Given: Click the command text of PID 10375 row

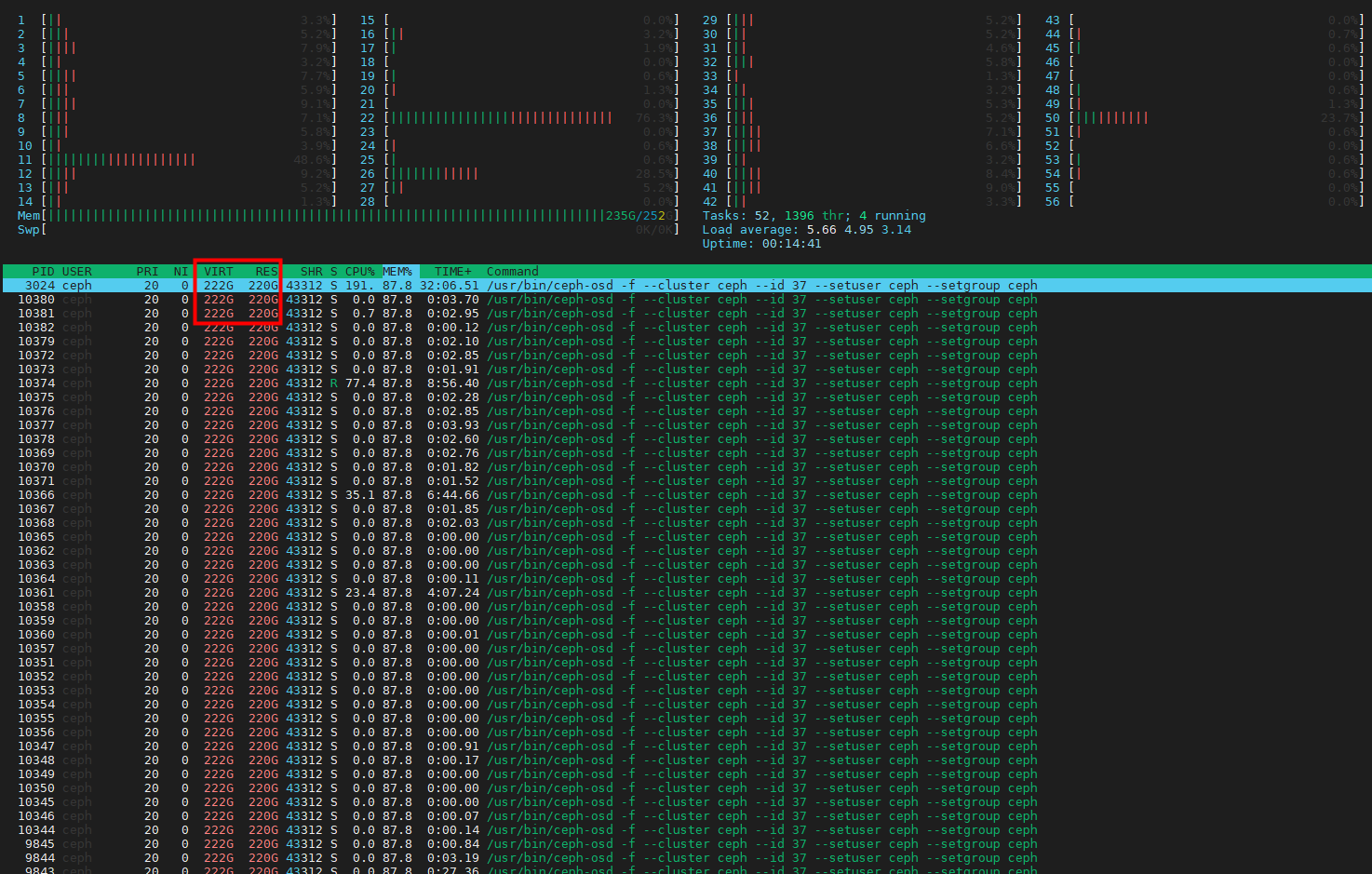Looking at the screenshot, I should click(761, 397).
